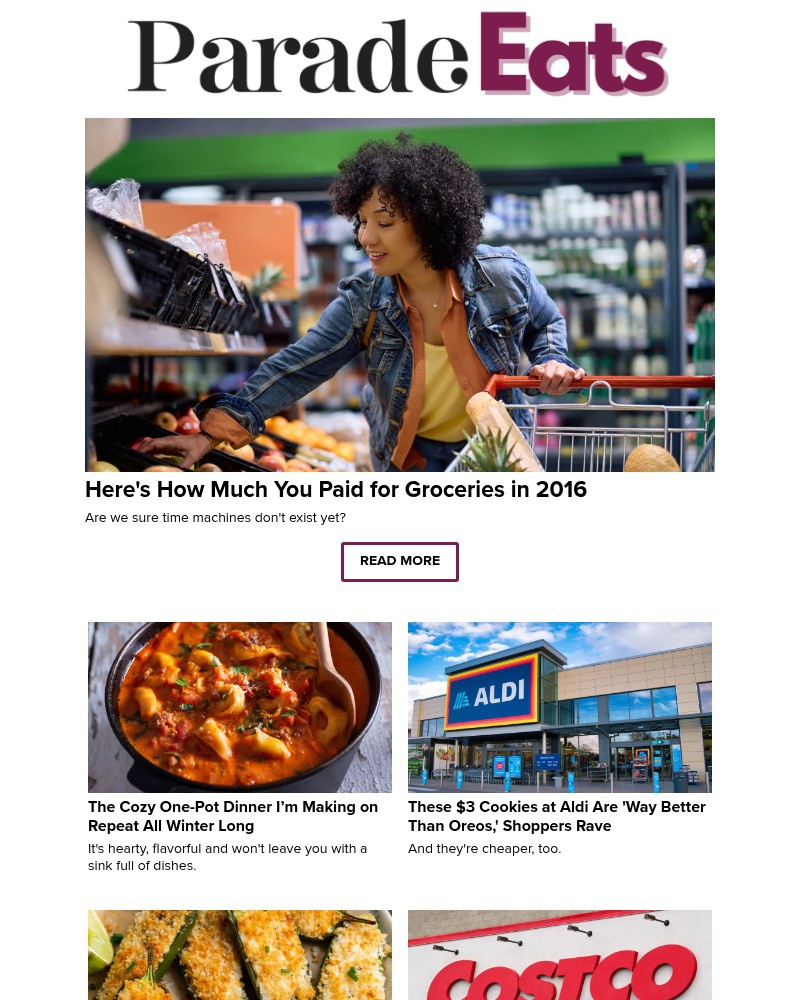
Task: Click the red shopping cart handle in hero photo
Action: 598,382
